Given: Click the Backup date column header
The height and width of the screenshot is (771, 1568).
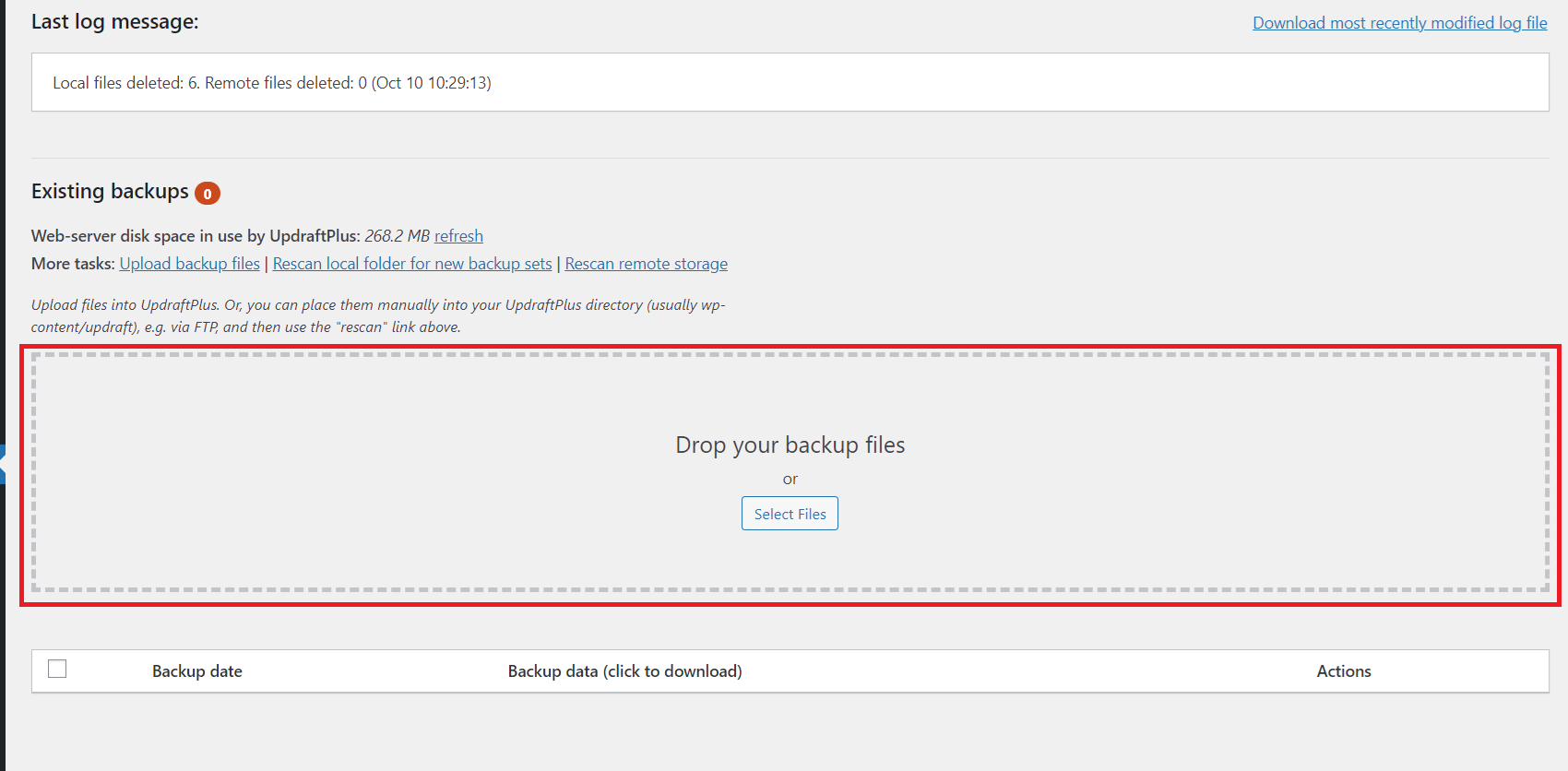Looking at the screenshot, I should (x=196, y=671).
